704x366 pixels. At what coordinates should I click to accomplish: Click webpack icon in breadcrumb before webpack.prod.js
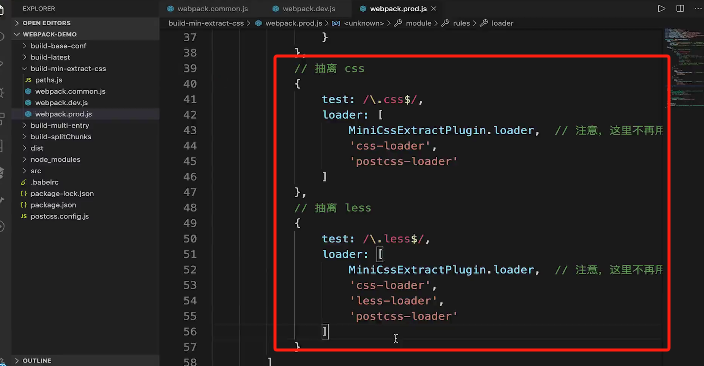[x=259, y=23]
